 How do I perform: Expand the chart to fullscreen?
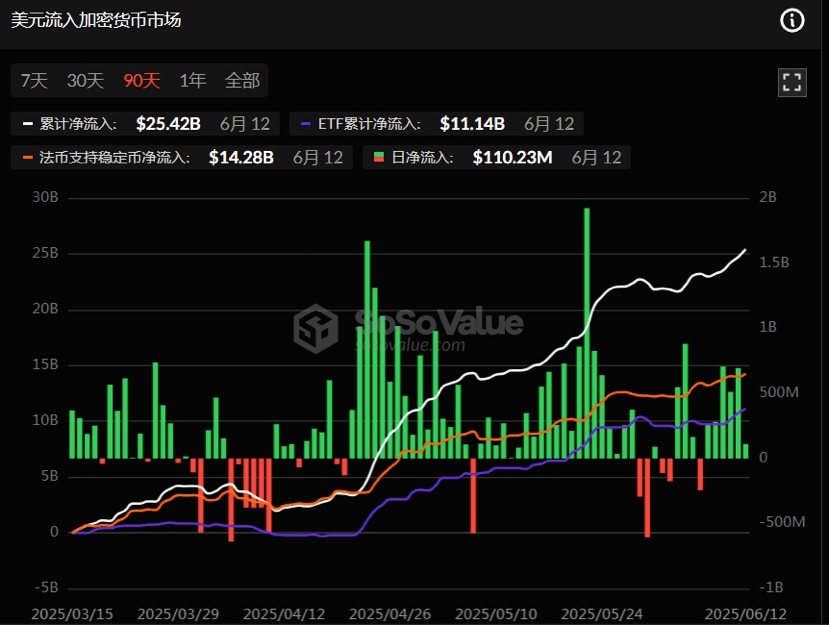(792, 82)
